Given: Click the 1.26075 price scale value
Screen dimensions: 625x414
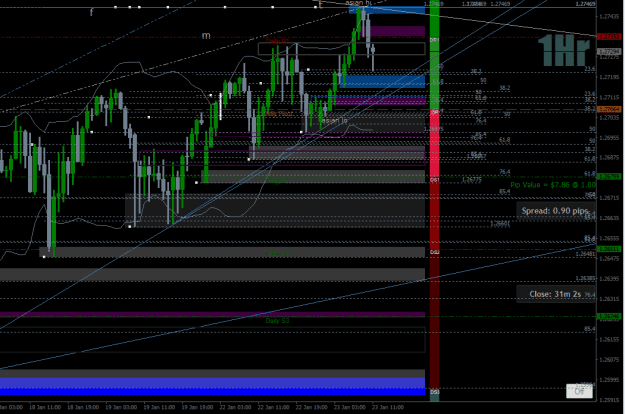Looking at the screenshot, I should (609, 359).
